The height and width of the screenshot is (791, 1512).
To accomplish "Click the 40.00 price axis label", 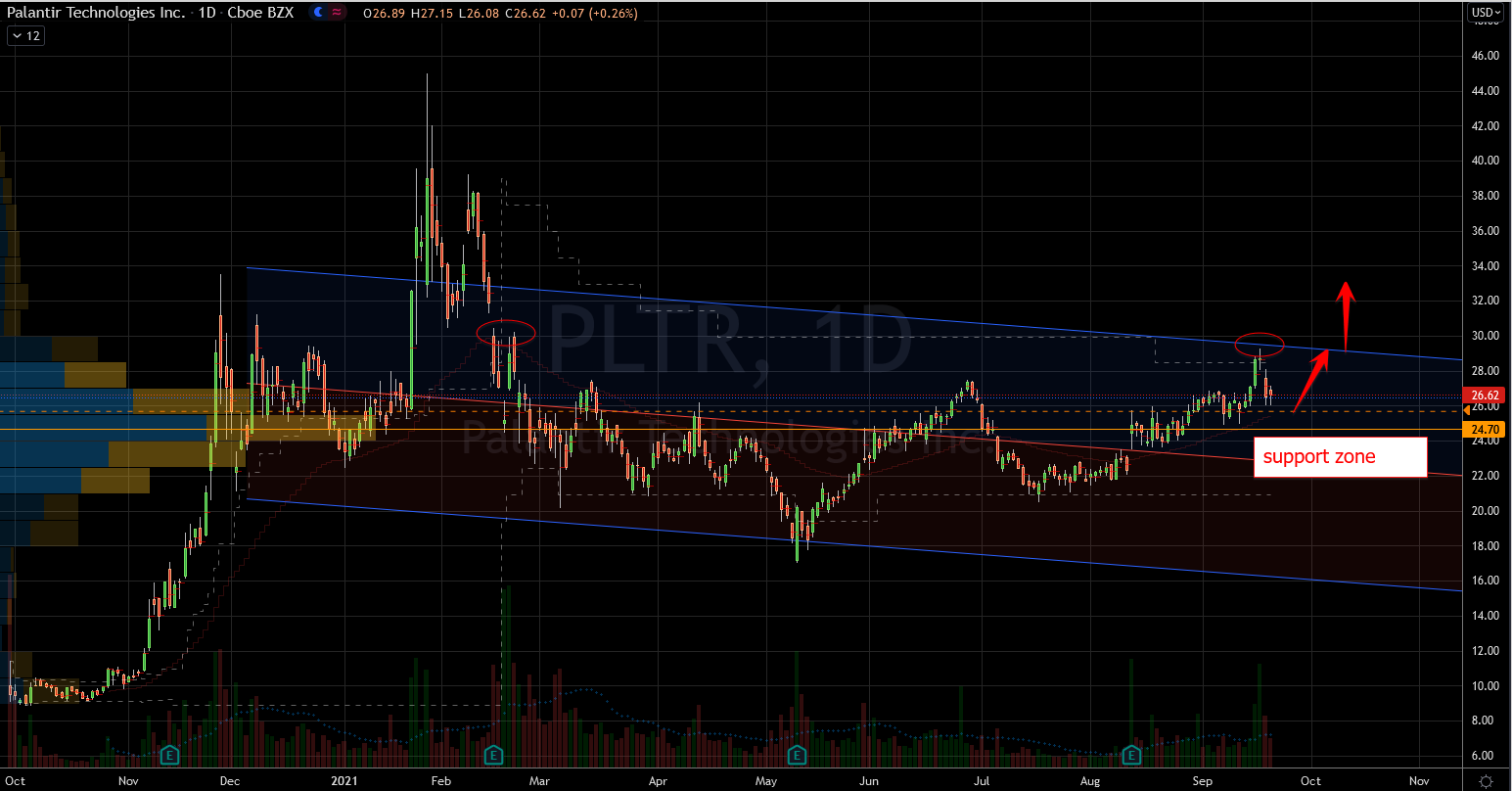I will tap(1487, 161).
